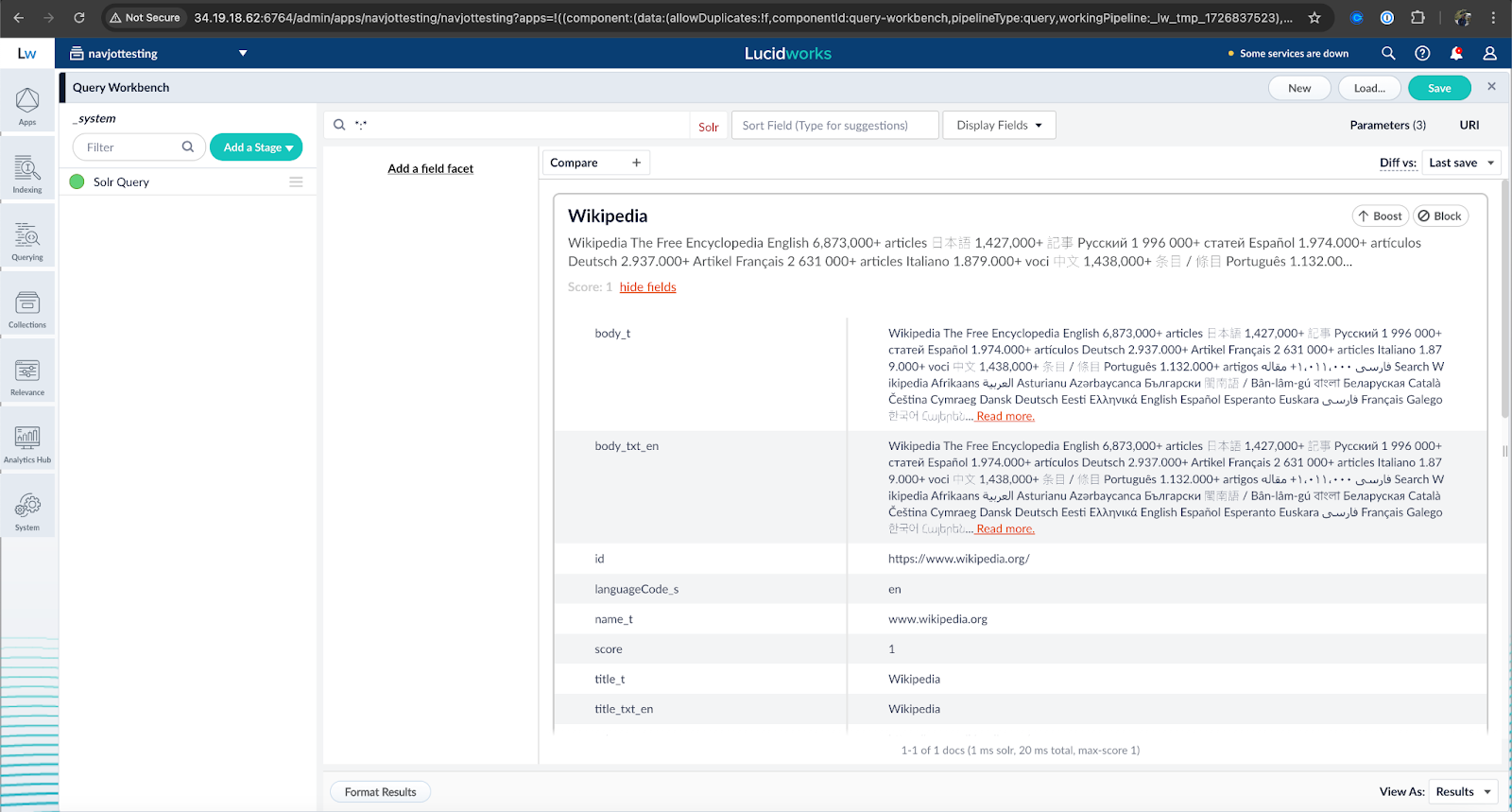The height and width of the screenshot is (812, 1512).
Task: Click the stage filter search icon
Action: coord(188,147)
